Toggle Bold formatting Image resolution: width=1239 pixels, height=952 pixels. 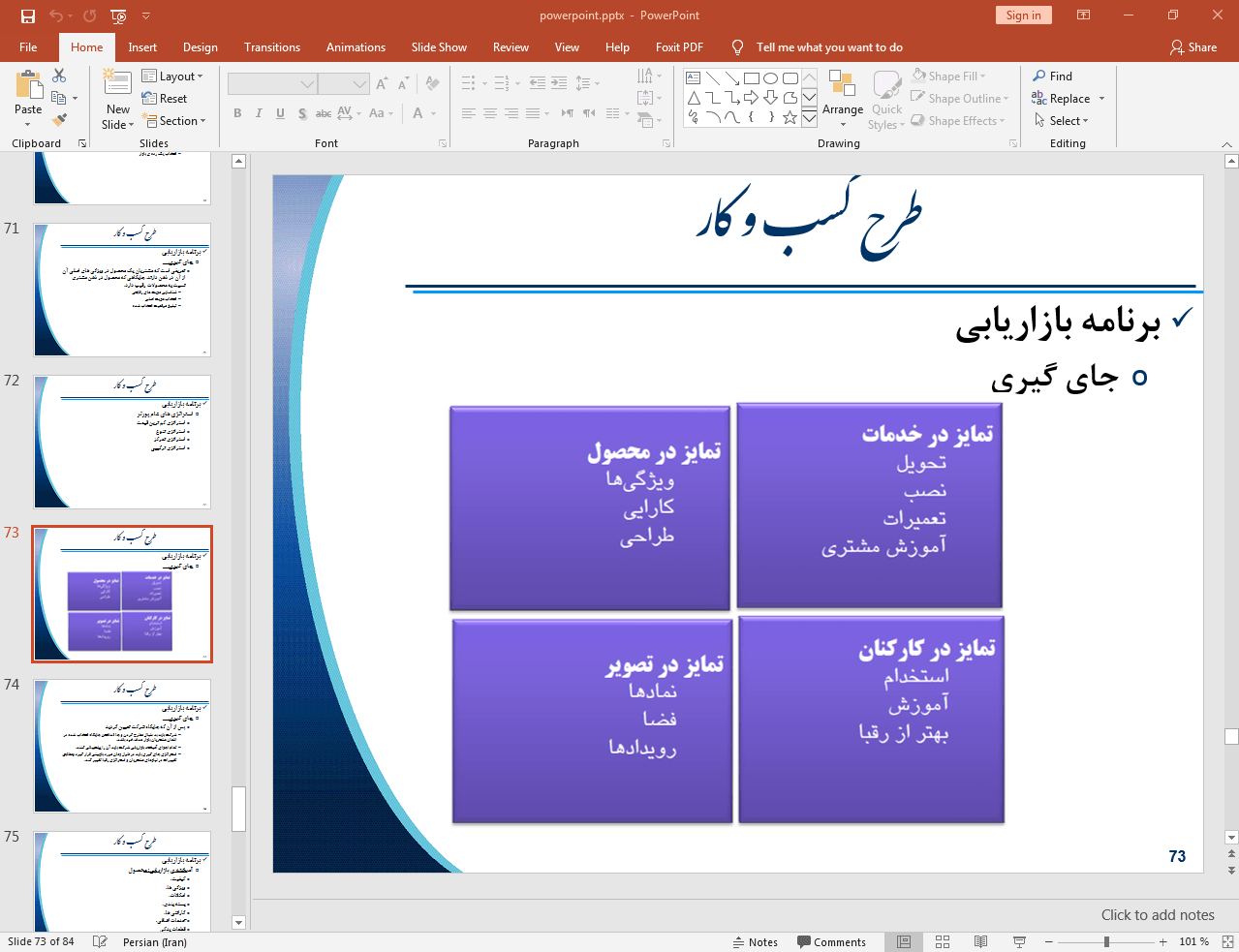[237, 113]
